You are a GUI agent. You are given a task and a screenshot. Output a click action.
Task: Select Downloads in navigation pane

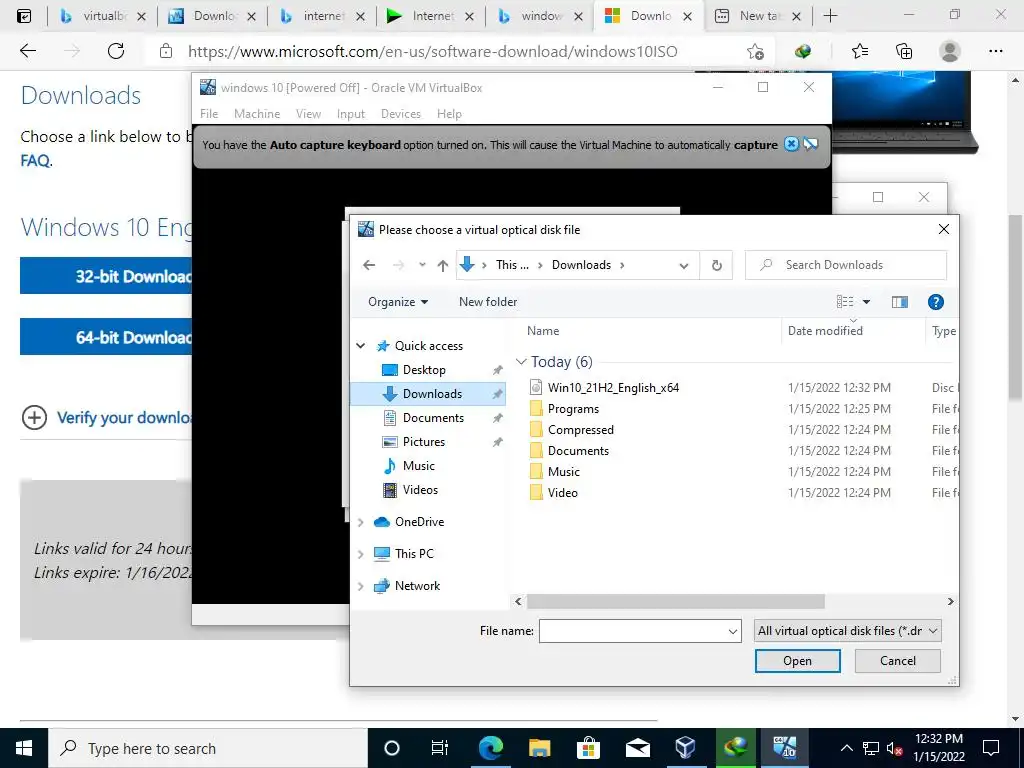tap(428, 394)
